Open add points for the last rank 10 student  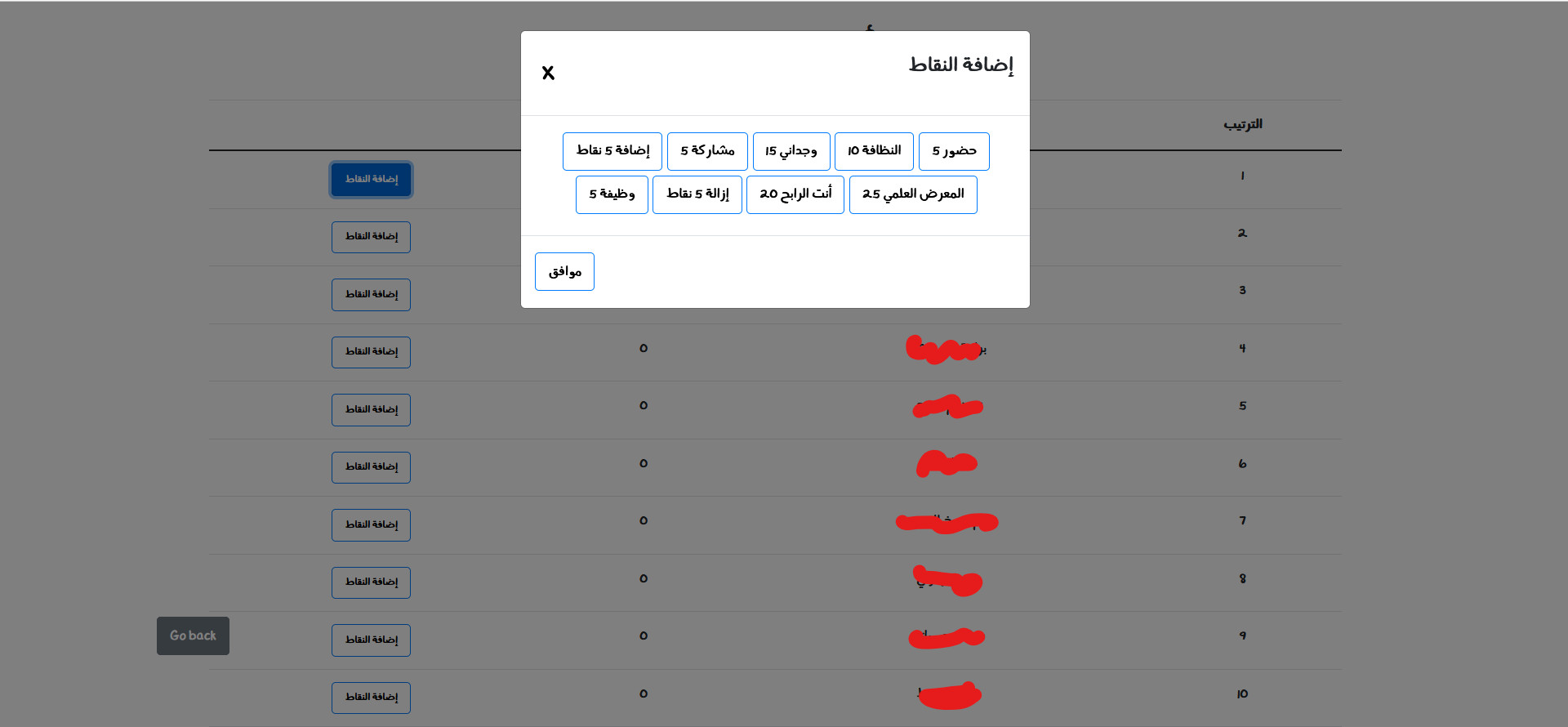tap(371, 698)
